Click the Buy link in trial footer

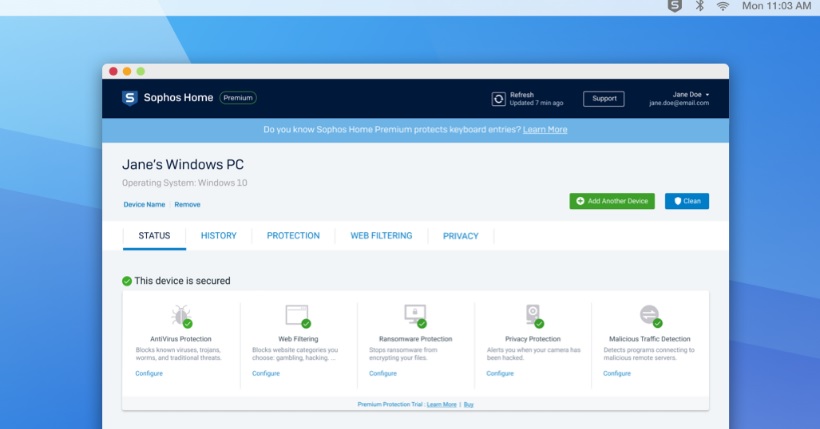click(469, 404)
